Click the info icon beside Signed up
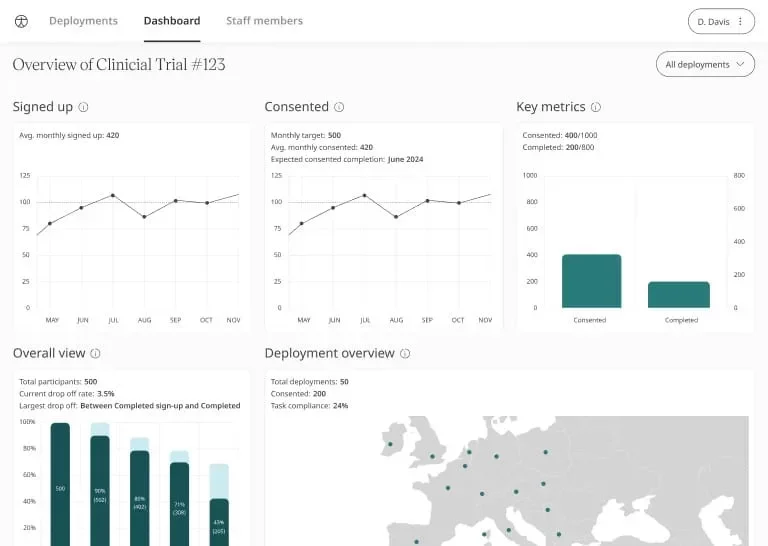 click(x=84, y=107)
